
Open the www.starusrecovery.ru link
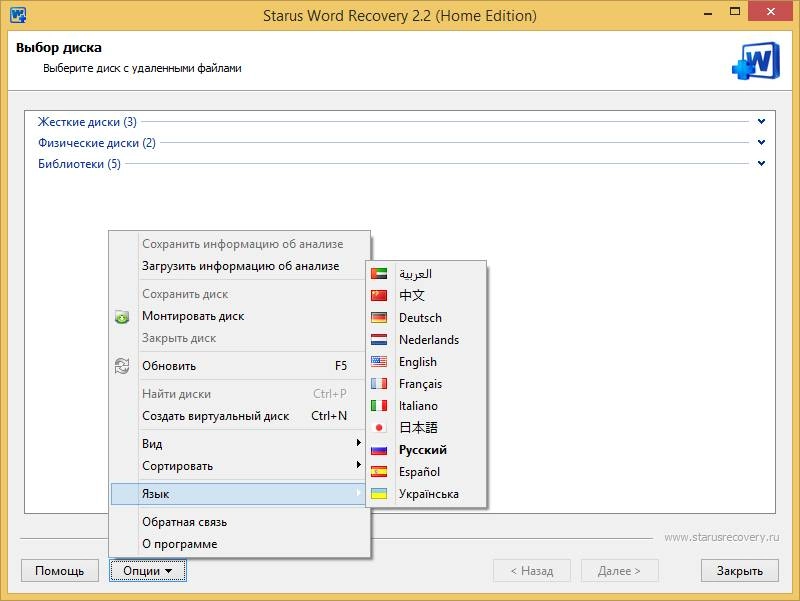coord(721,537)
